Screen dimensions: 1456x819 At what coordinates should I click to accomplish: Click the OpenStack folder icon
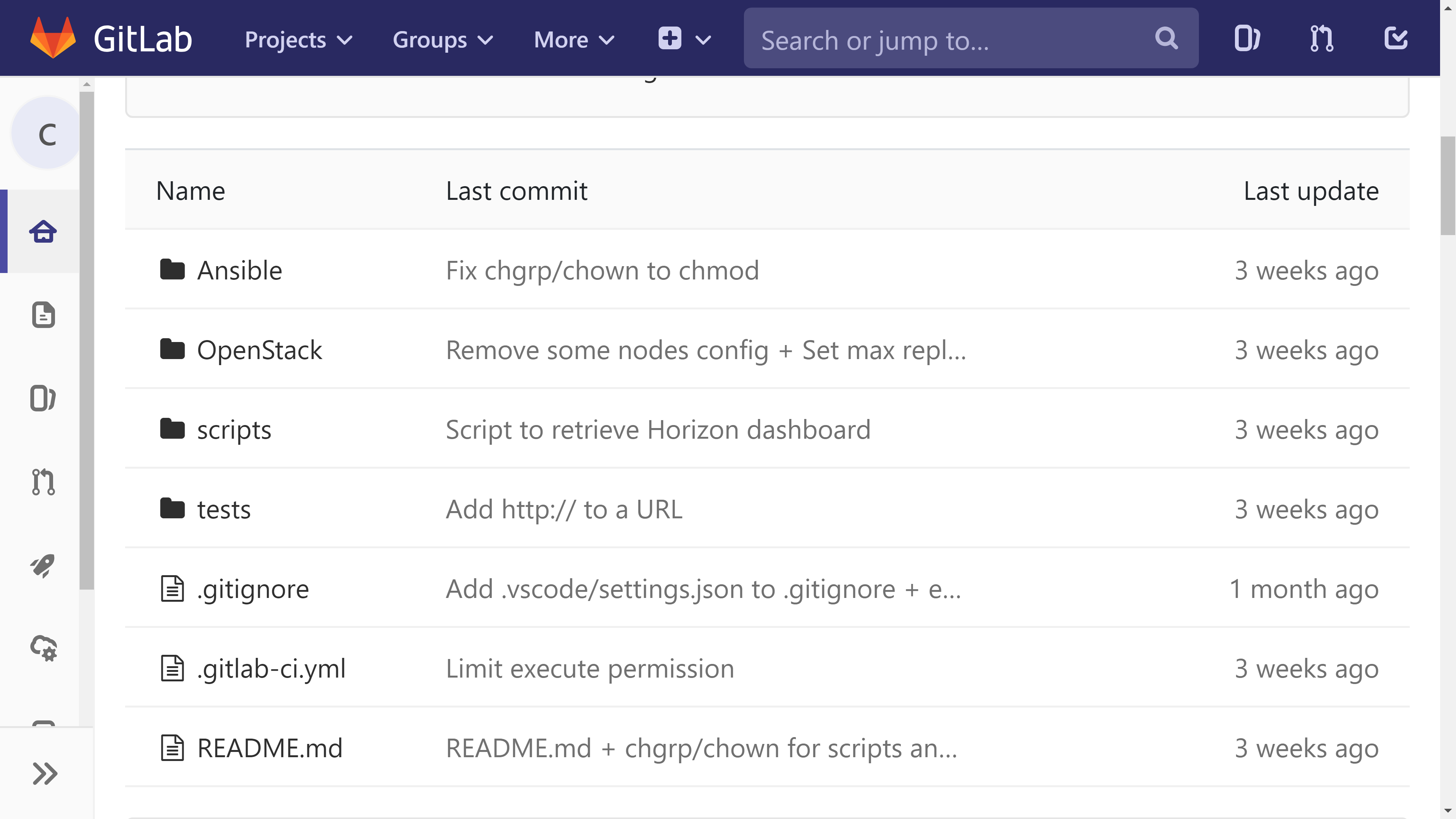point(172,349)
